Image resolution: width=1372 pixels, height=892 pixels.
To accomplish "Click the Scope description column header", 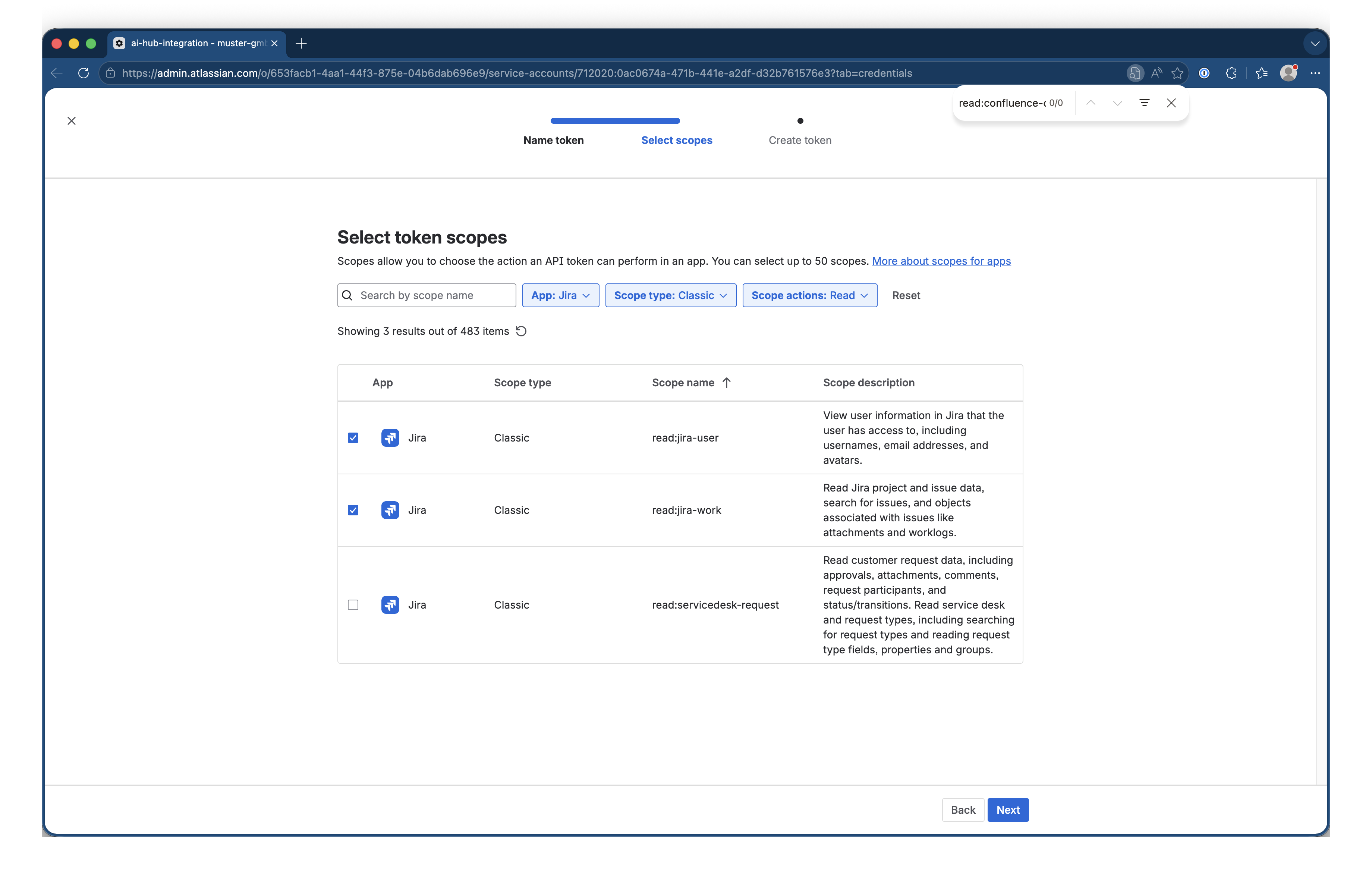I will (868, 383).
